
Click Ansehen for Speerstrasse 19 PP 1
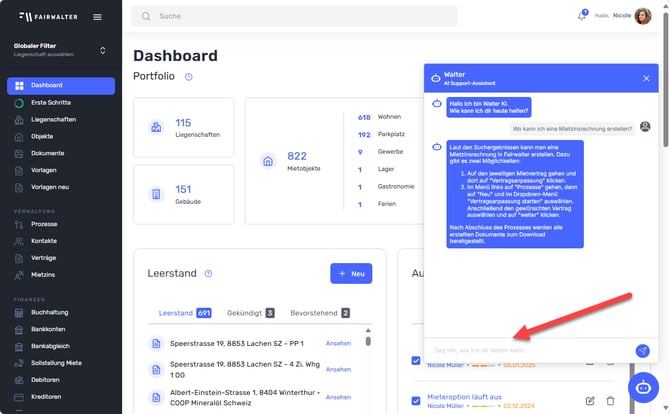coord(338,343)
